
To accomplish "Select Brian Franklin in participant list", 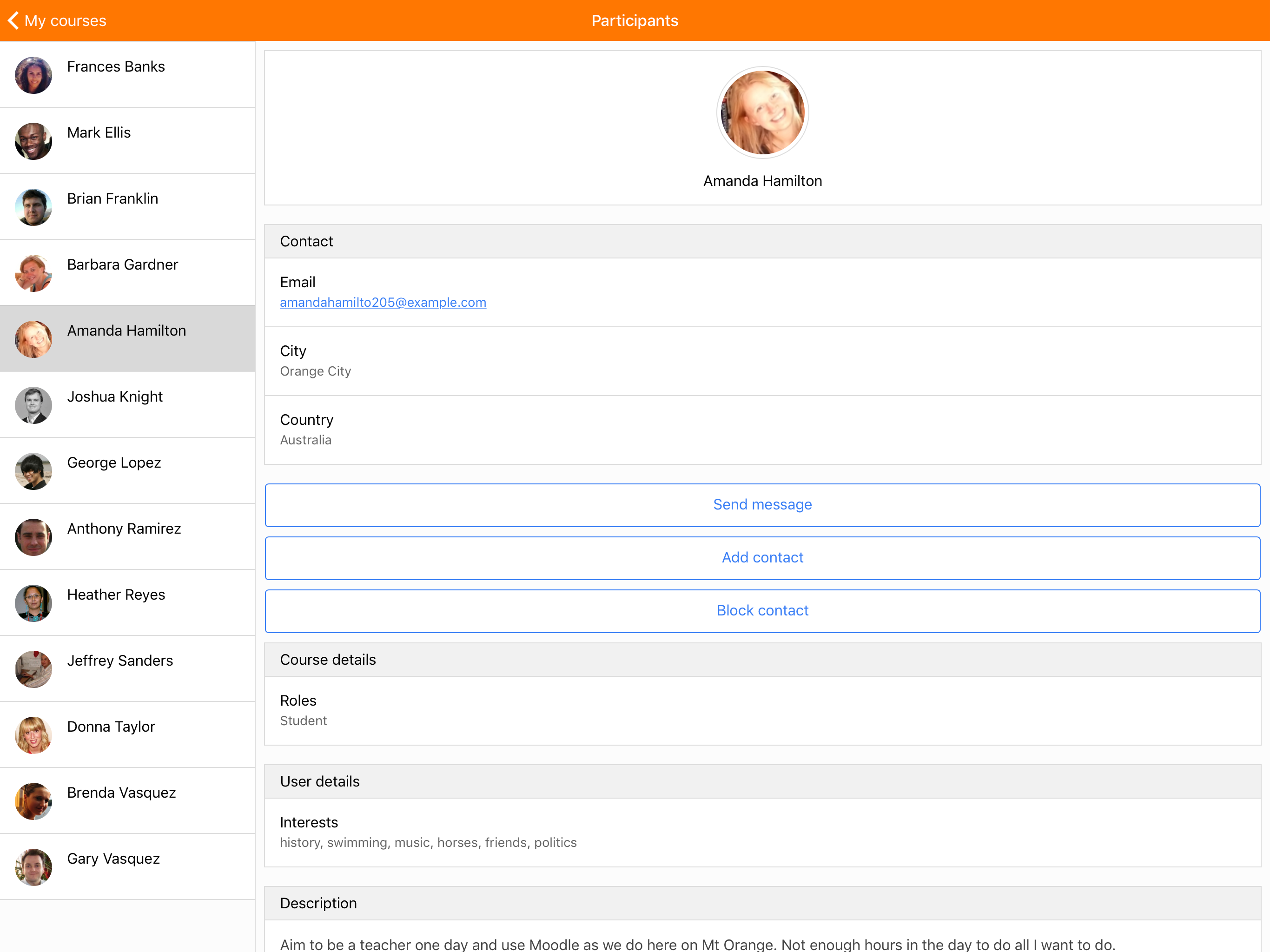I will point(127,207).
